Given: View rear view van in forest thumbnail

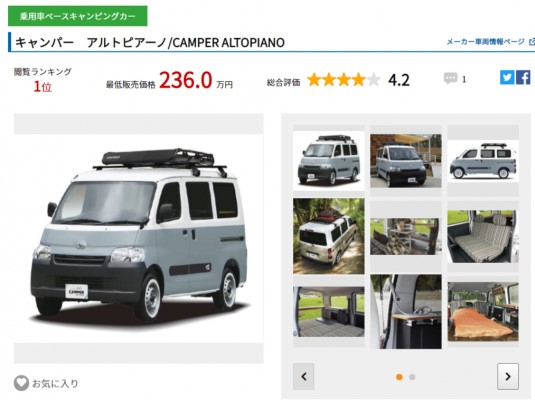Looking at the screenshot, I should coord(329,236).
